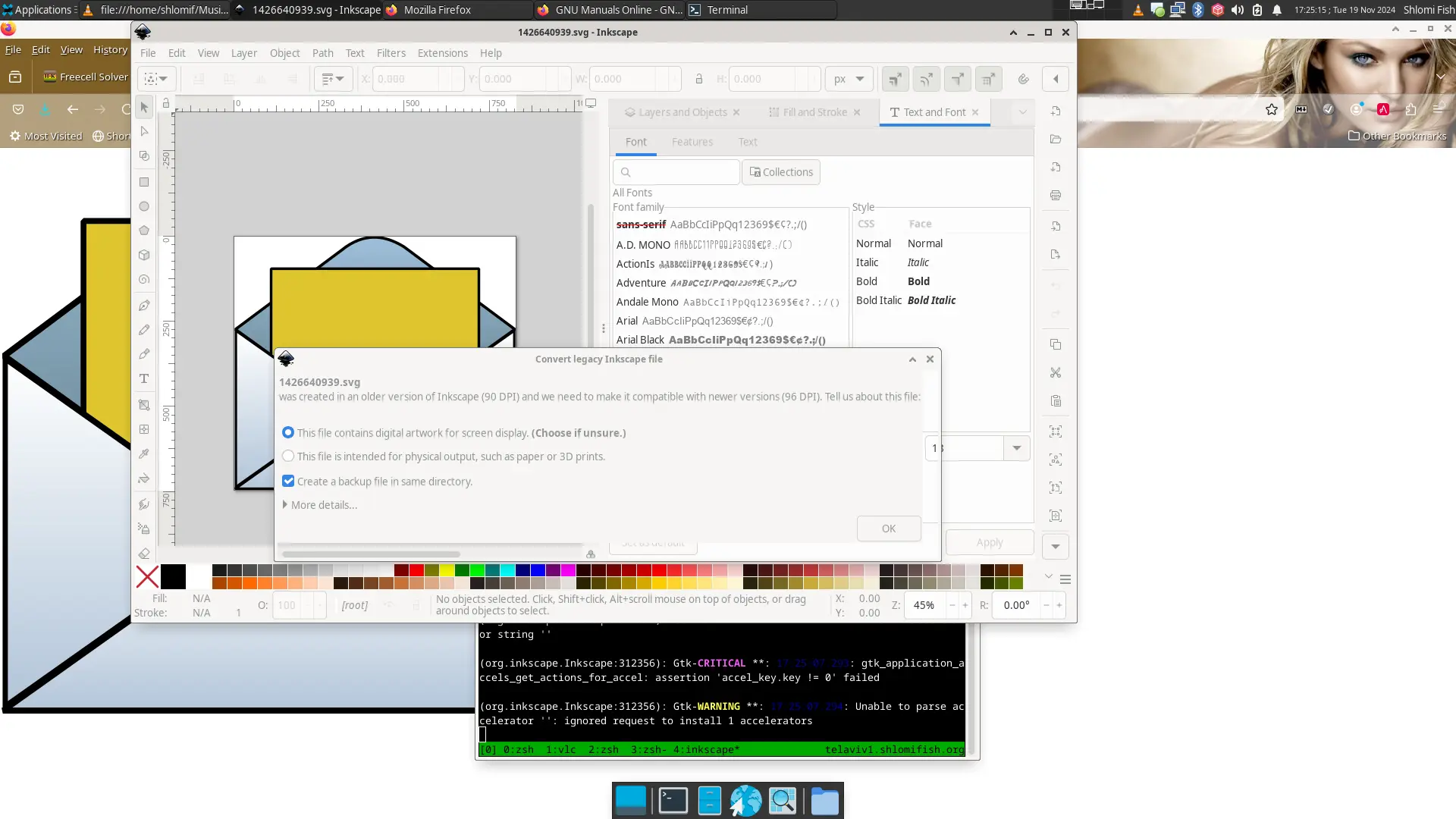Viewport: 1456px width, 819px height.
Task: Open the Filters menu
Action: [x=391, y=53]
